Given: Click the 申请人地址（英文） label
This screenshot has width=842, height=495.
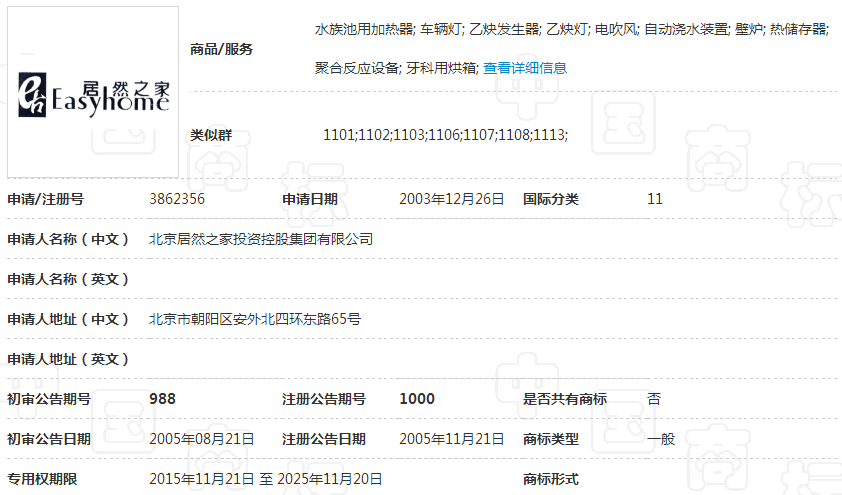Looking at the screenshot, I should pyautogui.click(x=68, y=359).
